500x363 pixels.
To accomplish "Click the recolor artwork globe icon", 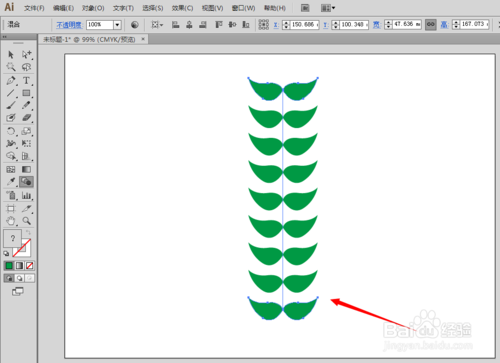I will click(x=135, y=25).
